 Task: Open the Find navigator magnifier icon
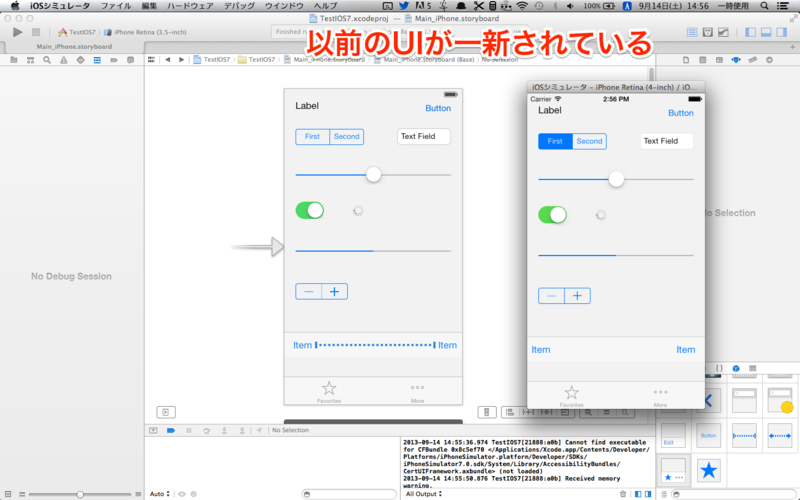[x=47, y=60]
